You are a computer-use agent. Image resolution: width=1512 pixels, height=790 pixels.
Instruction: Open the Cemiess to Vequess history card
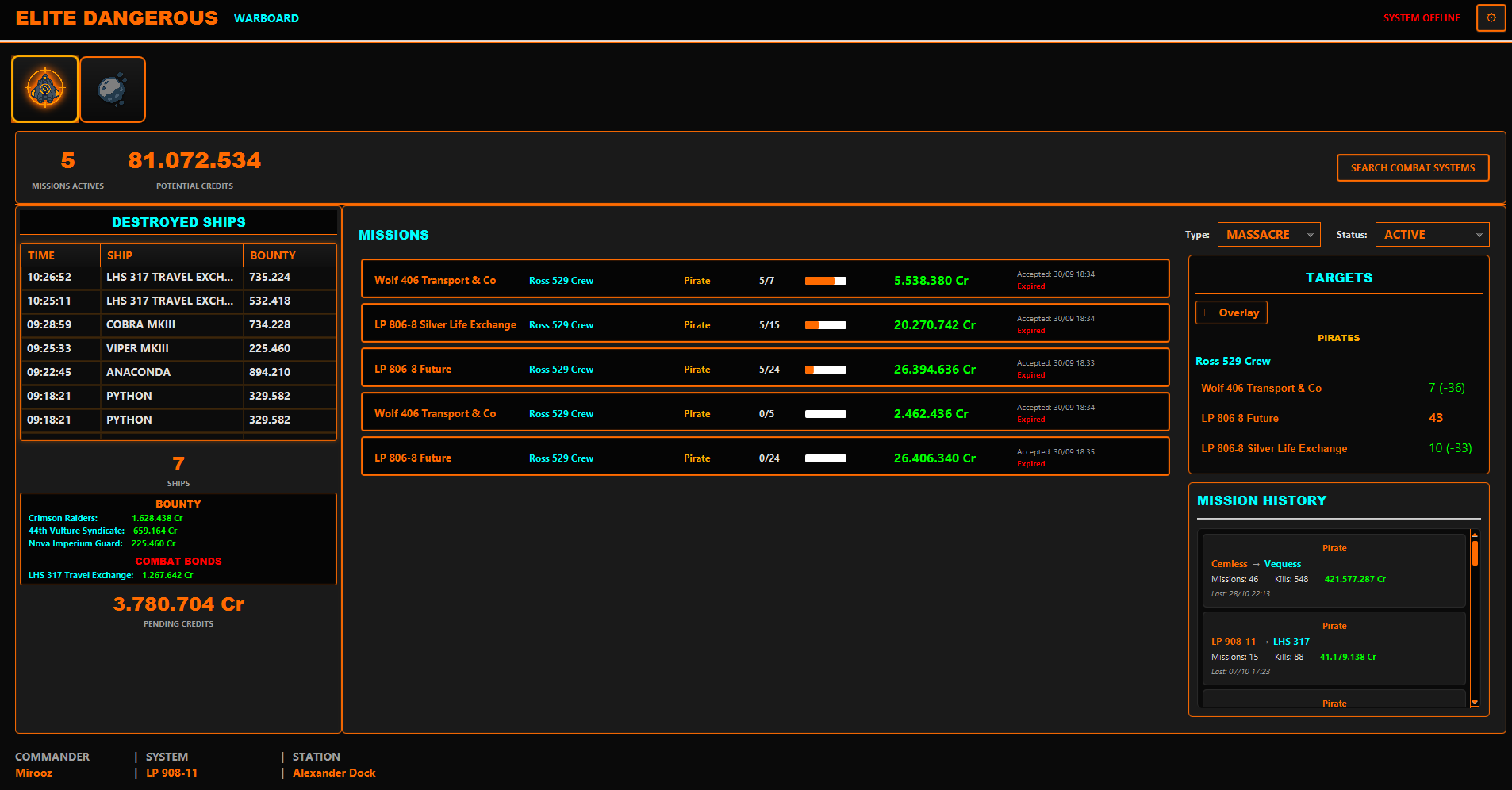coord(1334,571)
